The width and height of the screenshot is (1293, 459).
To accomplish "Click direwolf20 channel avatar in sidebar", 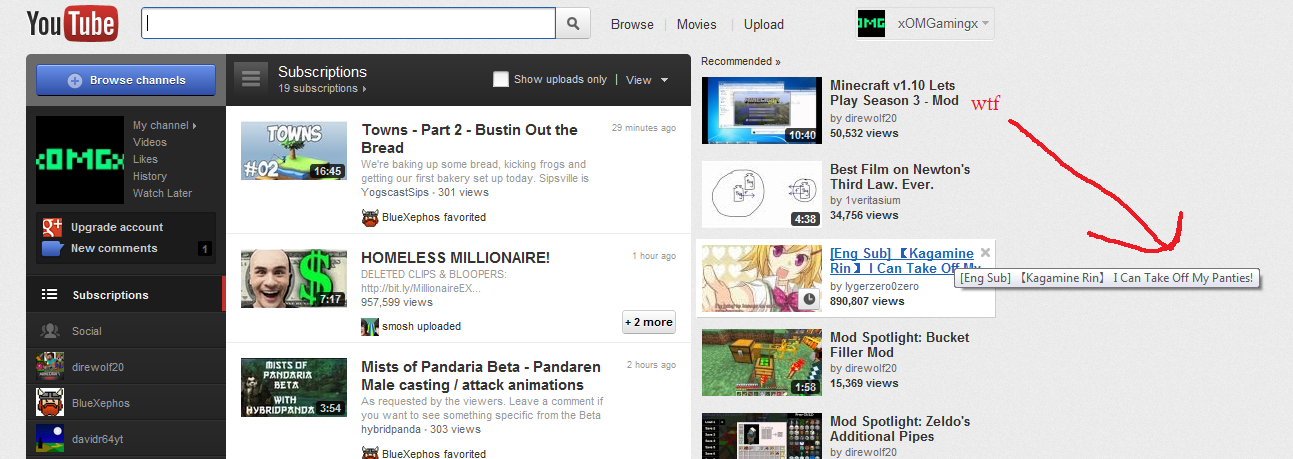I will coord(50,367).
